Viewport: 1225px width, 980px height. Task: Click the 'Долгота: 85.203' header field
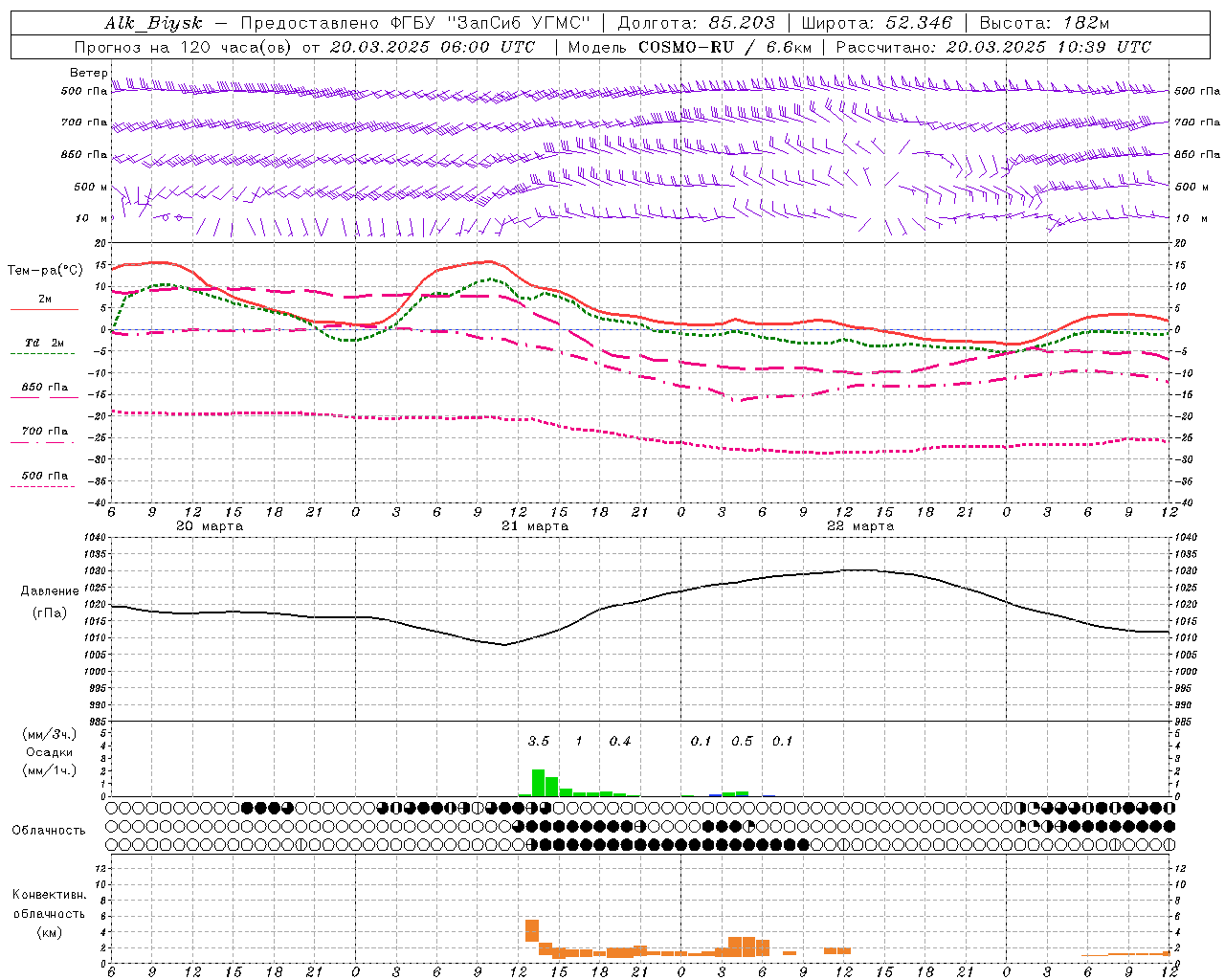coord(697,23)
